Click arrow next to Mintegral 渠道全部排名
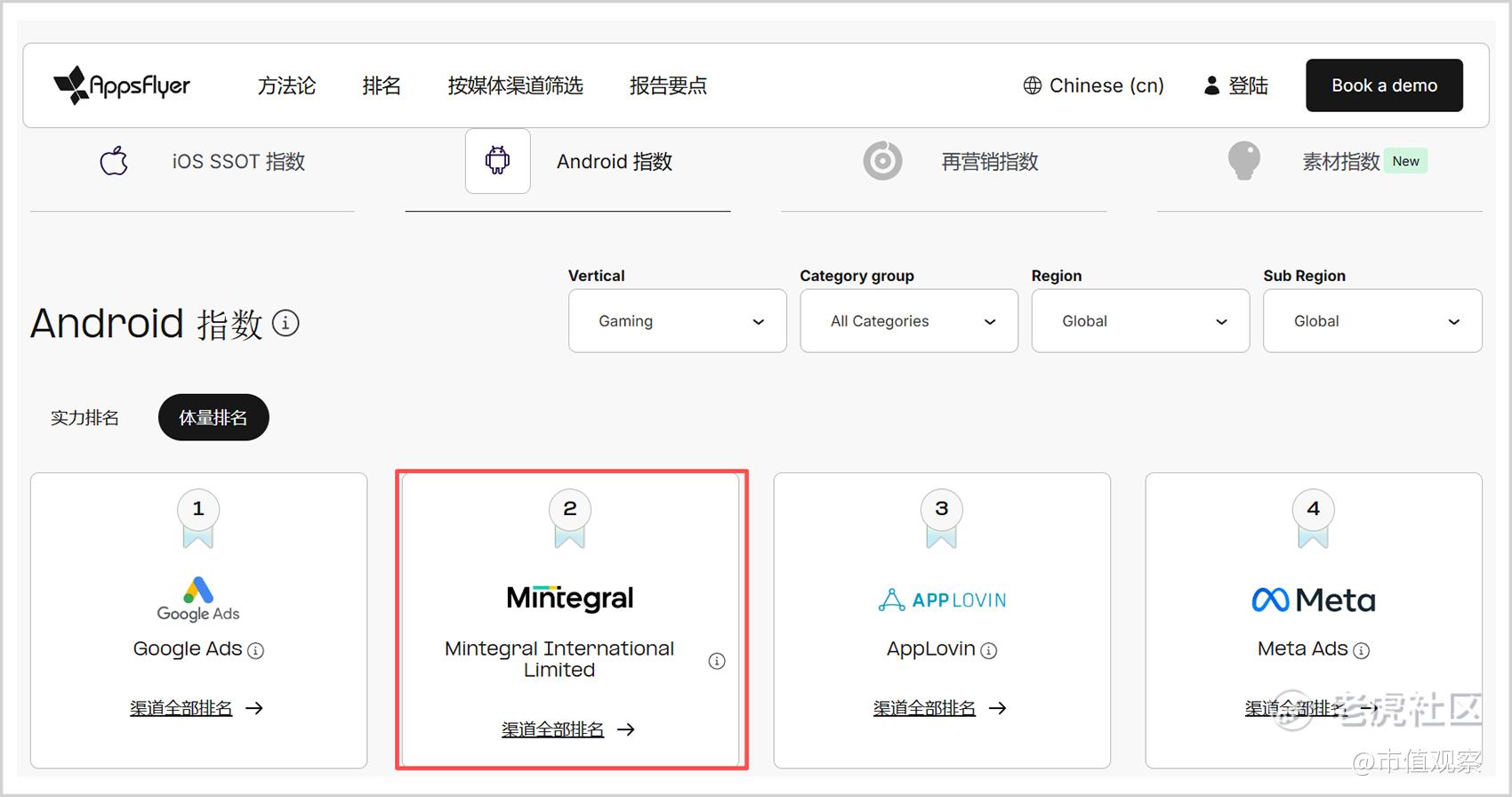 (626, 729)
